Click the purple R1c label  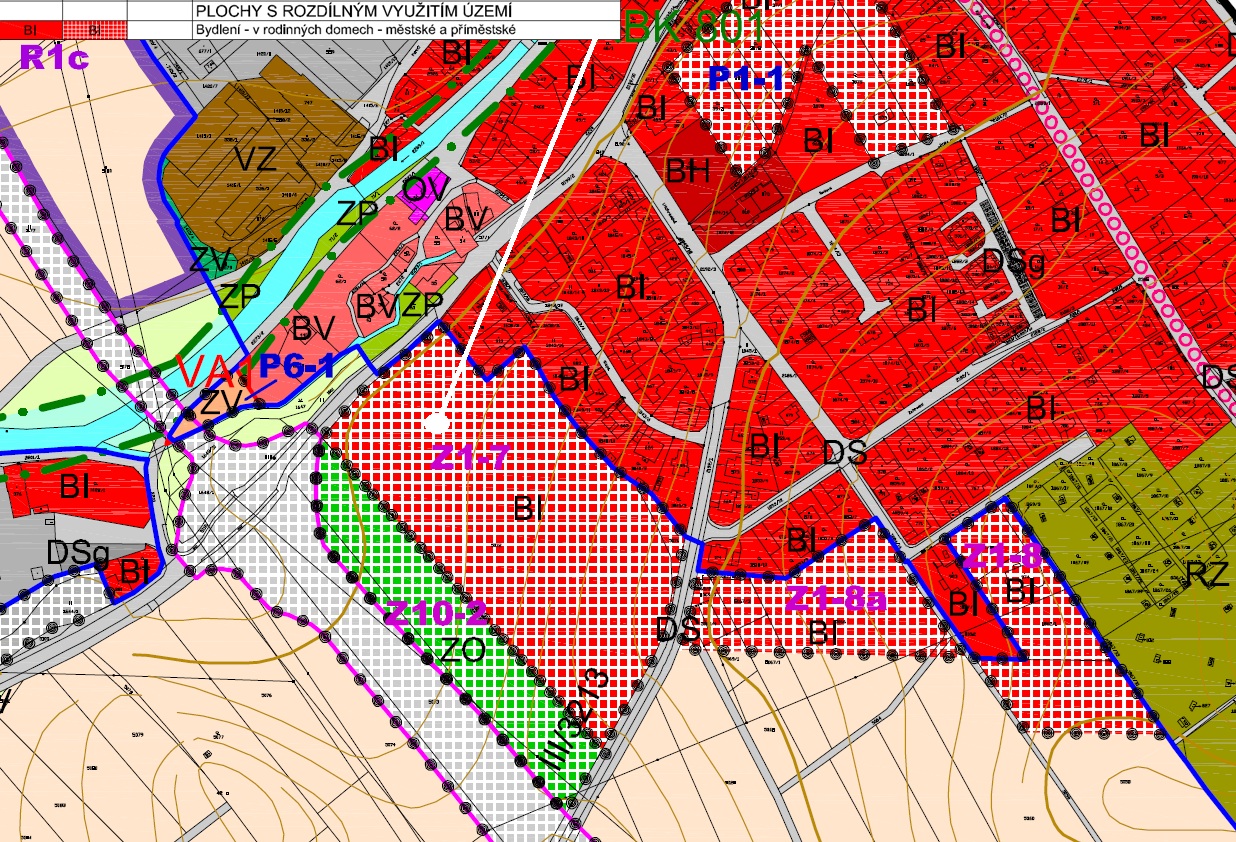click(x=54, y=56)
